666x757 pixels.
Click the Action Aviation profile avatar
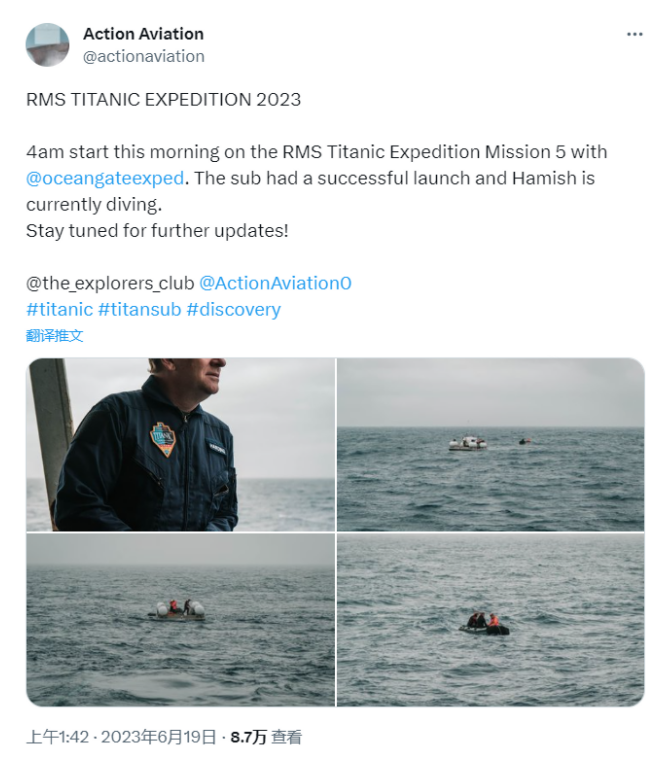[47, 45]
